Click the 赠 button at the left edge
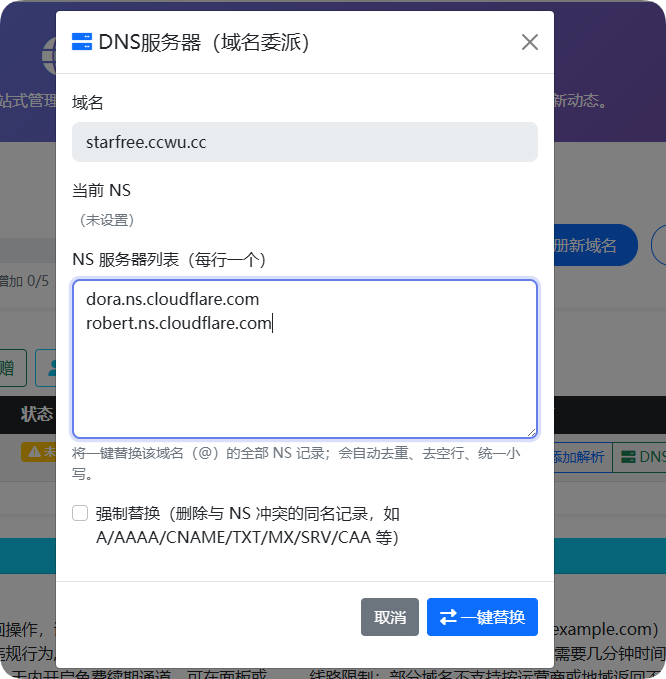Screen dimensions: 666x679 pos(13,368)
